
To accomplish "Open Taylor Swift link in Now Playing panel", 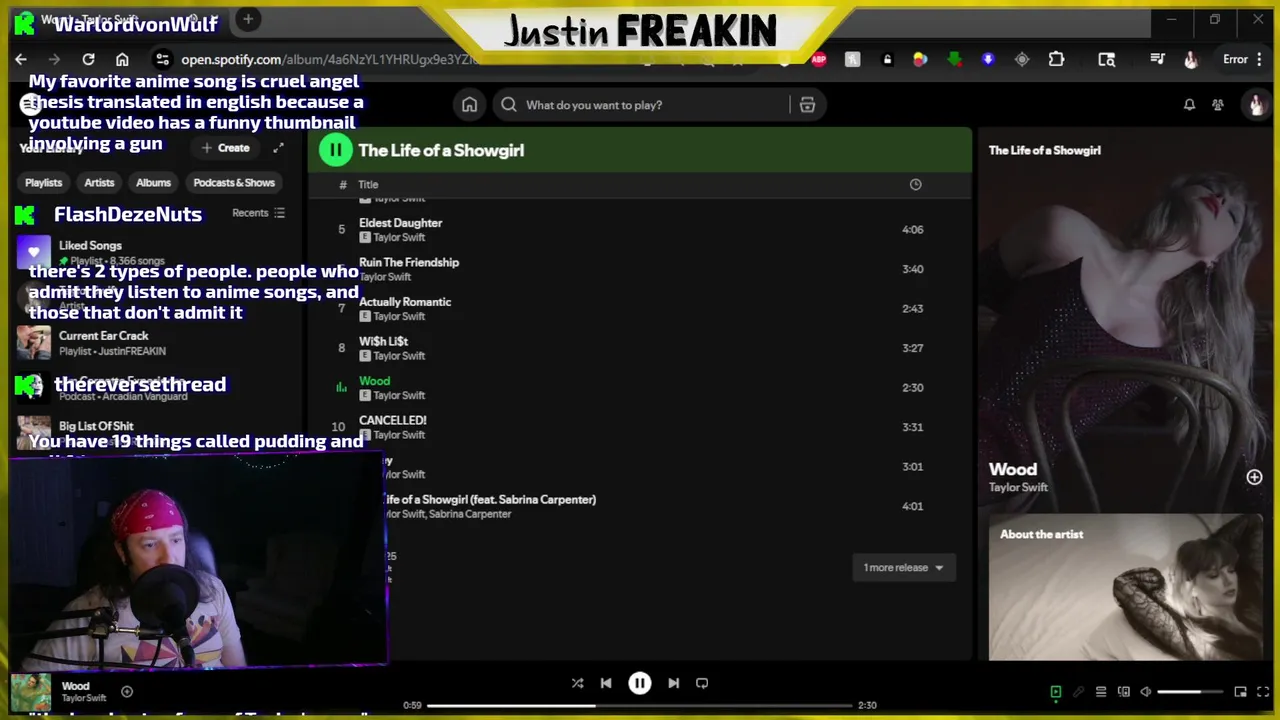I will [1018, 488].
